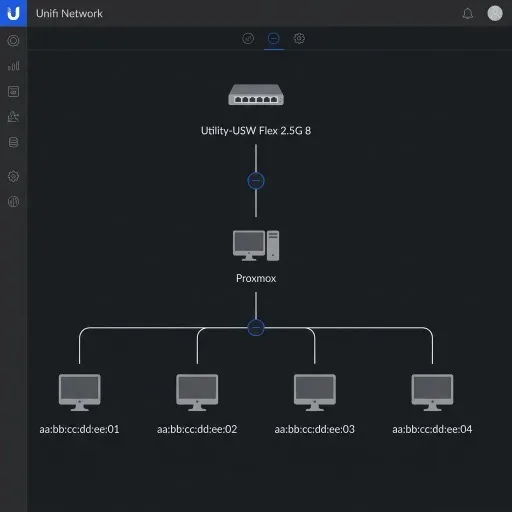The width and height of the screenshot is (512, 512).
Task: Switch to the first top tab icon
Action: 248,39
